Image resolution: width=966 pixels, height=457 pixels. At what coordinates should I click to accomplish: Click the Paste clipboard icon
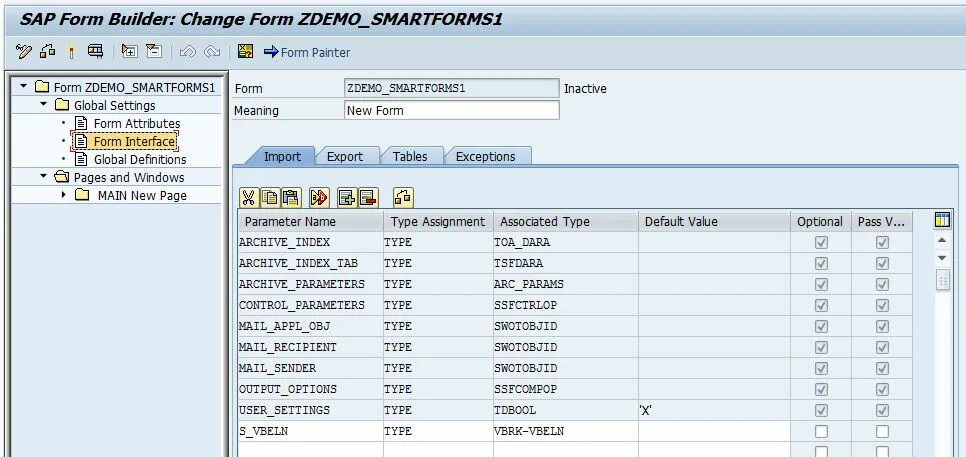[290, 198]
